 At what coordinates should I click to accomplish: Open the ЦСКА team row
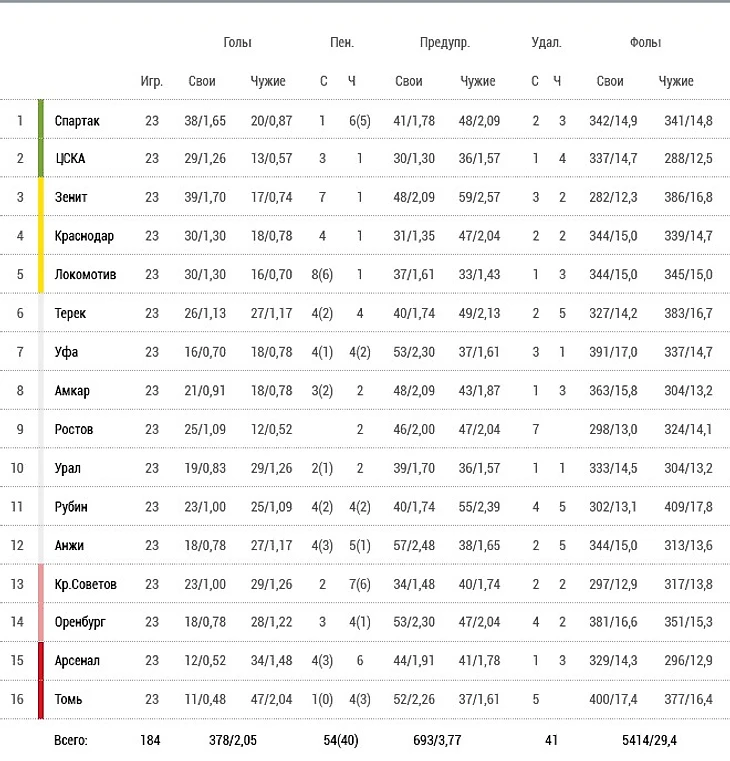(x=70, y=158)
